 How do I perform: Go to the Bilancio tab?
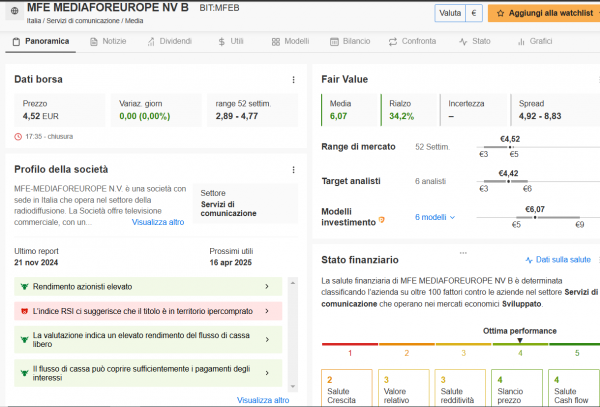[x=350, y=41]
